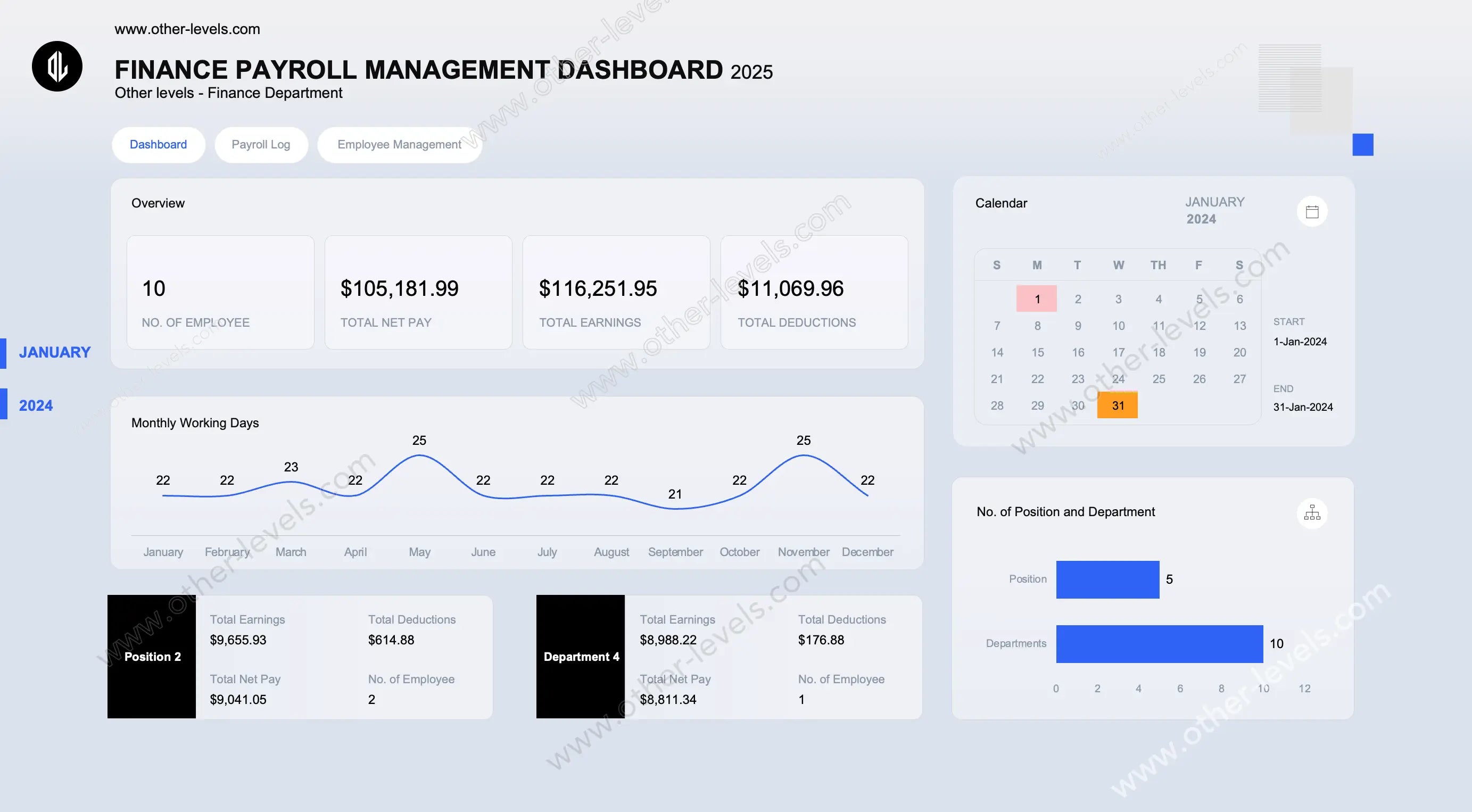
Task: Click the round black Other Levels logo
Action: click(57, 67)
